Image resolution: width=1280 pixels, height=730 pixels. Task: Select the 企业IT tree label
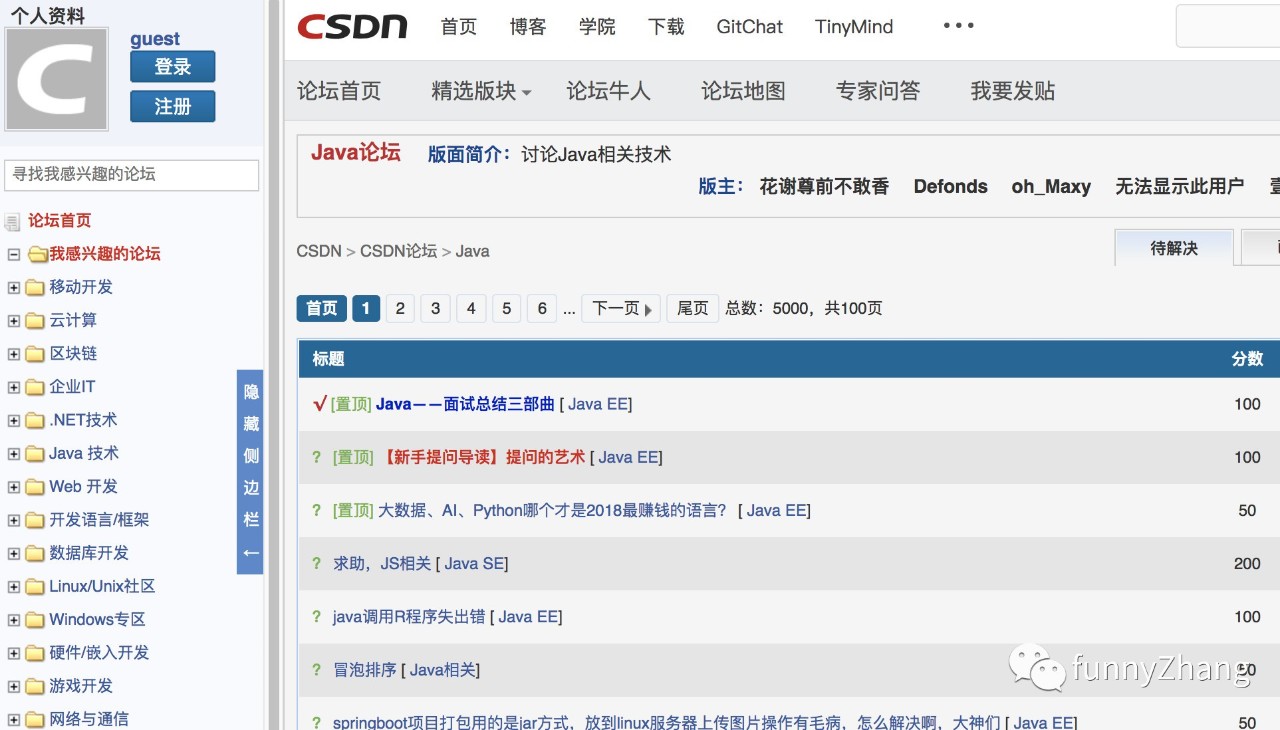click(x=72, y=387)
